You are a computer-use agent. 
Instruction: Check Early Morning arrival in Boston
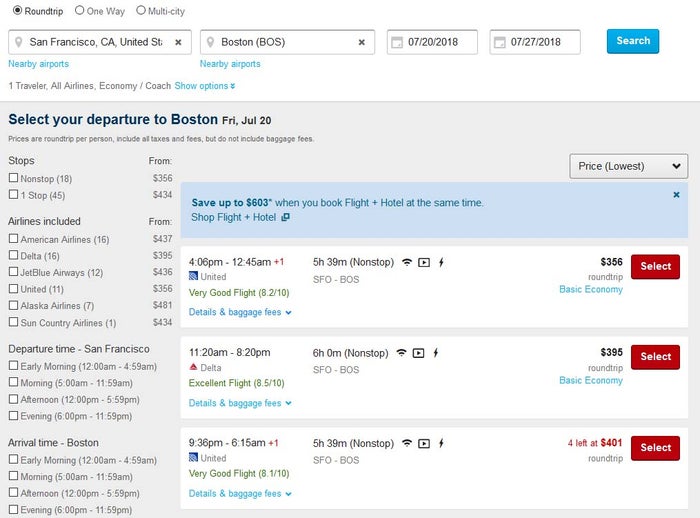[x=13, y=459]
